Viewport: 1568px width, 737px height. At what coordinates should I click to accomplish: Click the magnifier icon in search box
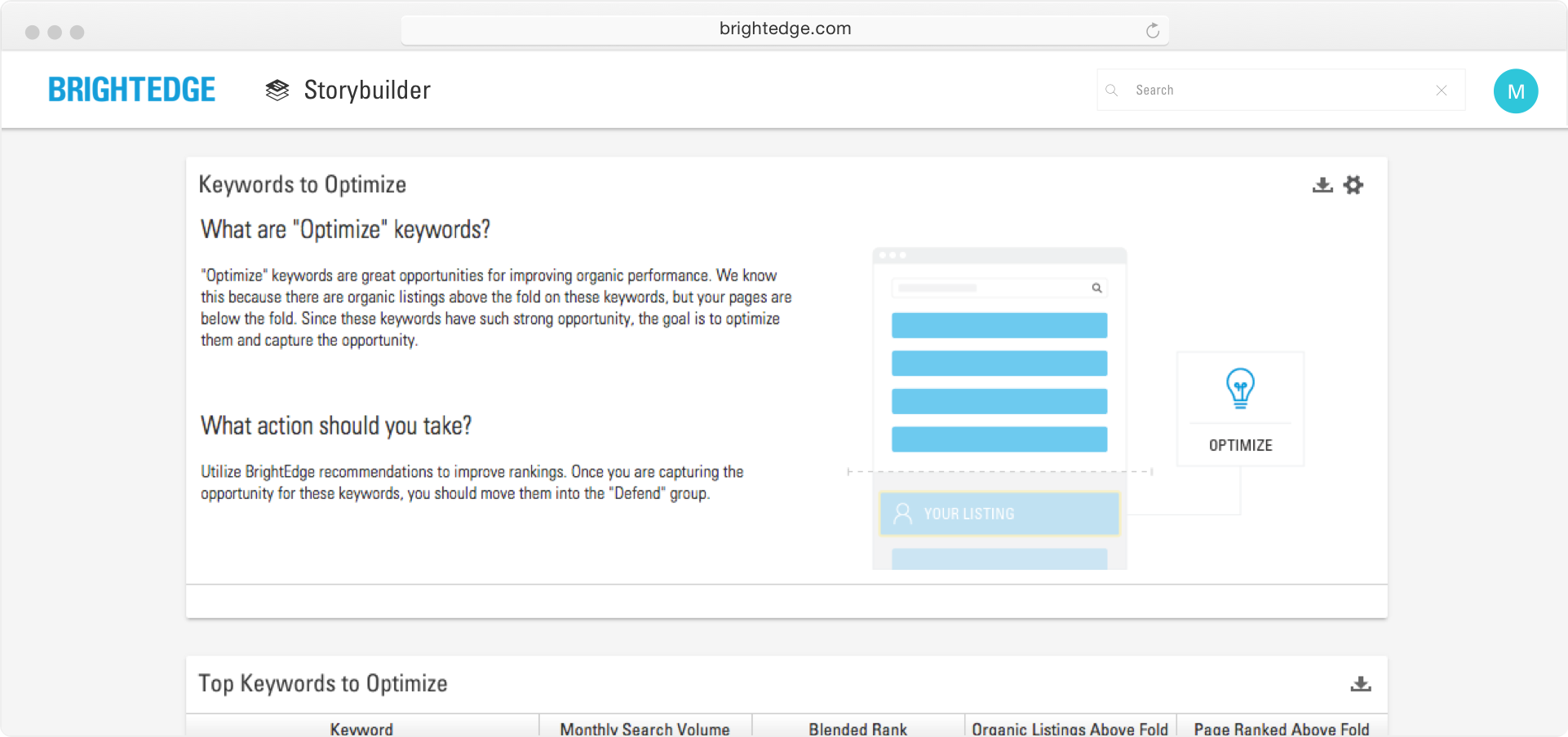pyautogui.click(x=1111, y=90)
